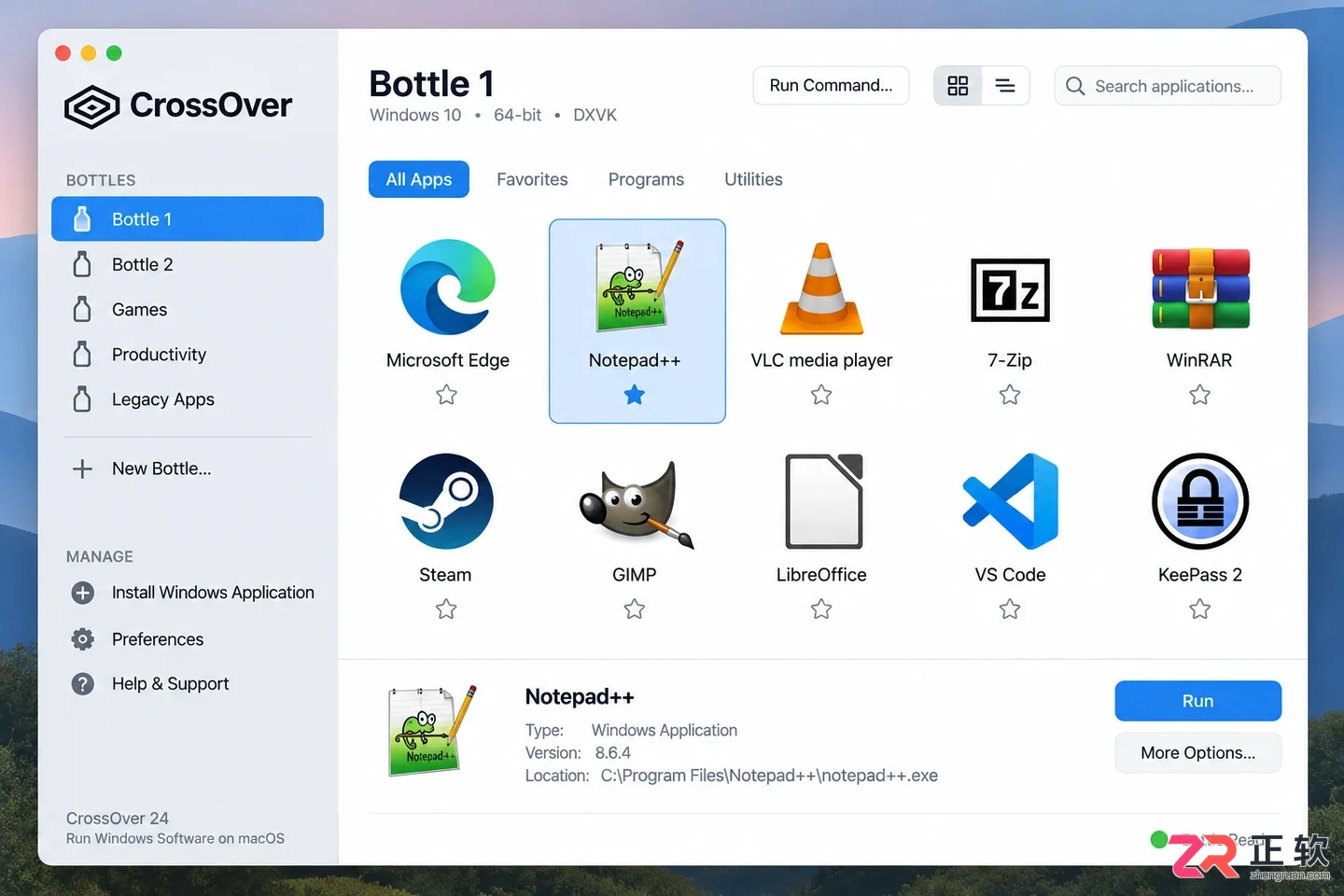Toggle the favorite star under 7-Zip
The height and width of the screenshot is (896, 1344).
1010,395
